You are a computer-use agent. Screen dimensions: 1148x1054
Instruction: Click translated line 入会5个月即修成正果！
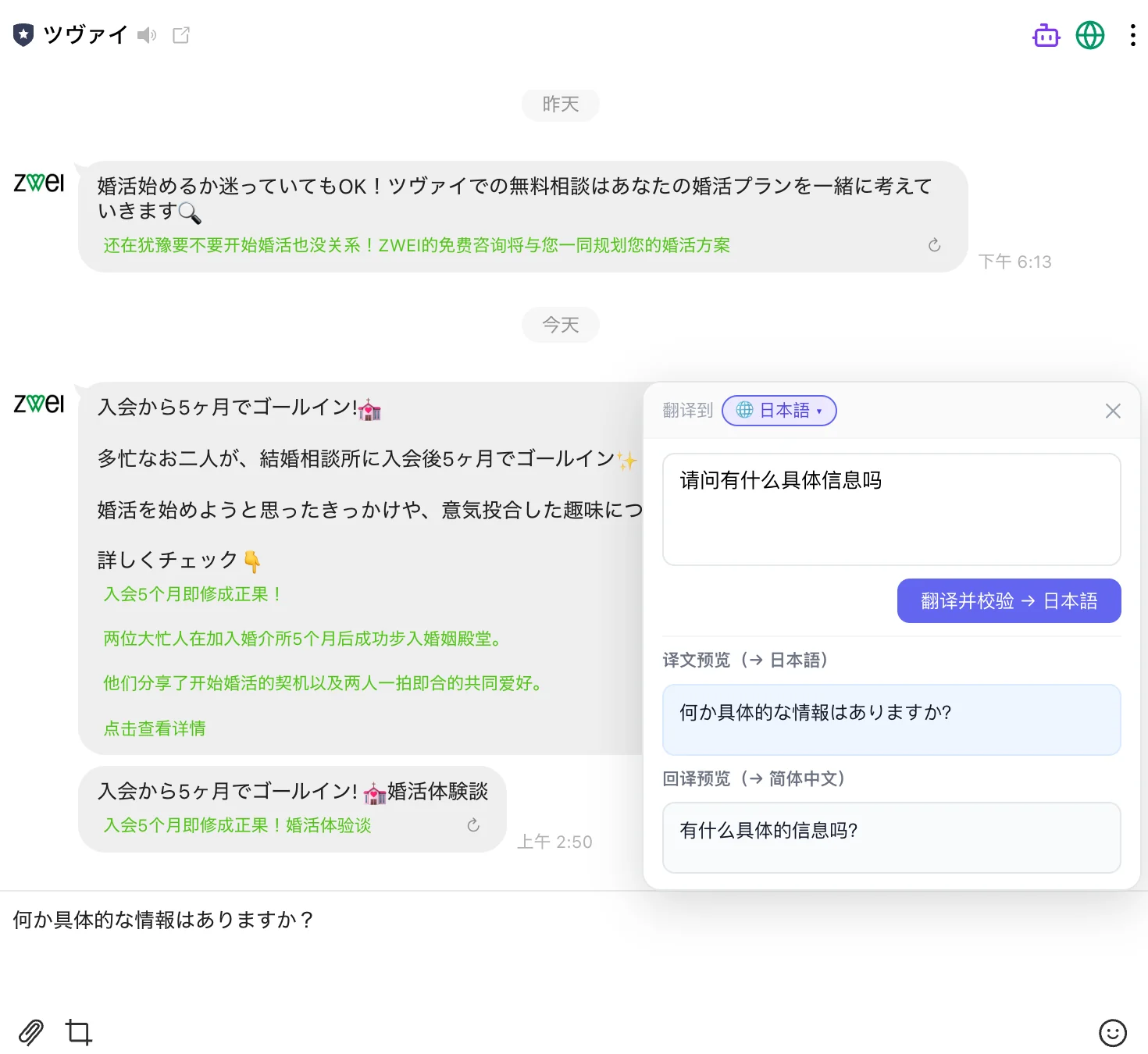[194, 594]
